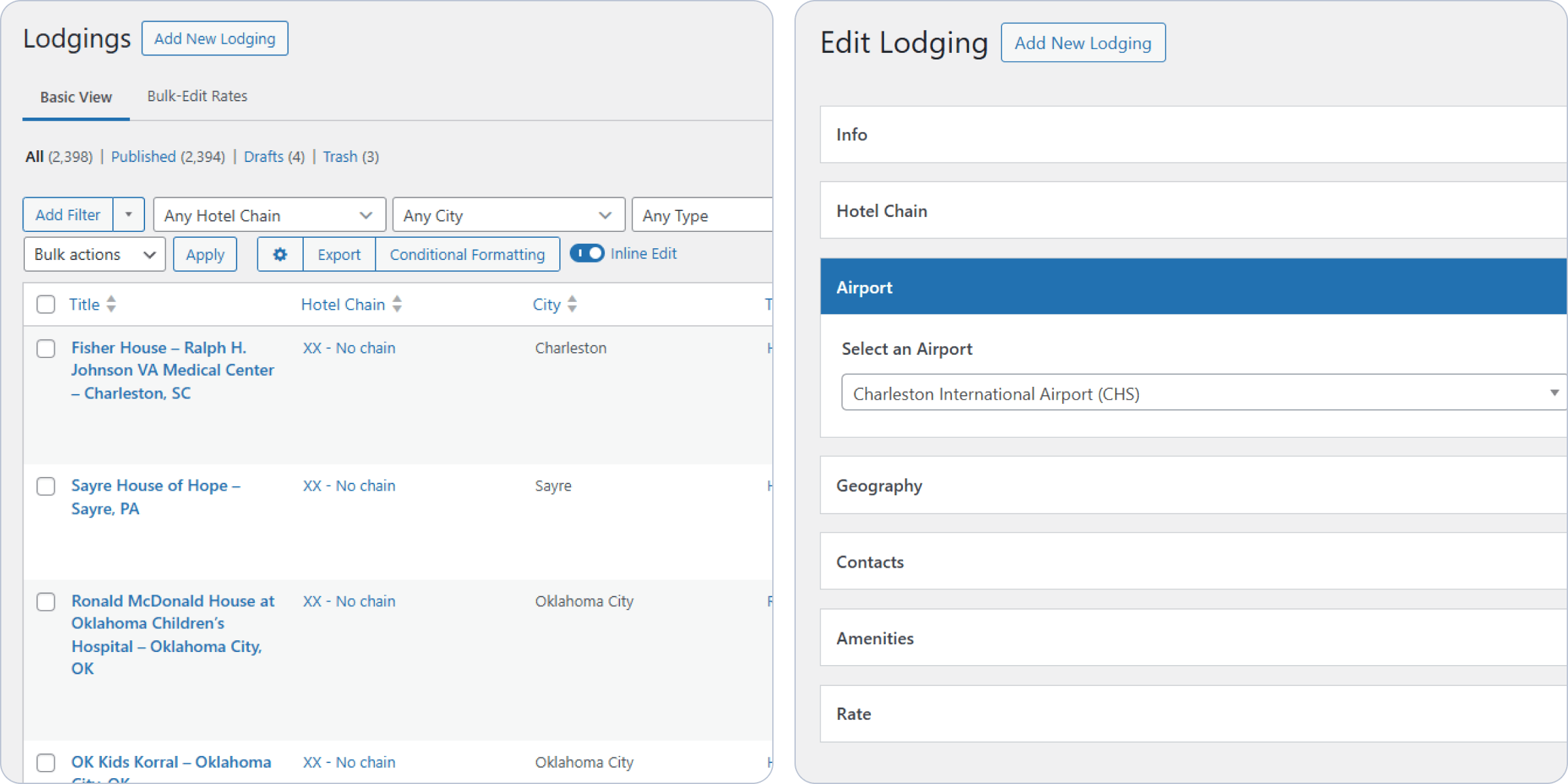Sort by Hotel Chain column arrows

[x=397, y=304]
